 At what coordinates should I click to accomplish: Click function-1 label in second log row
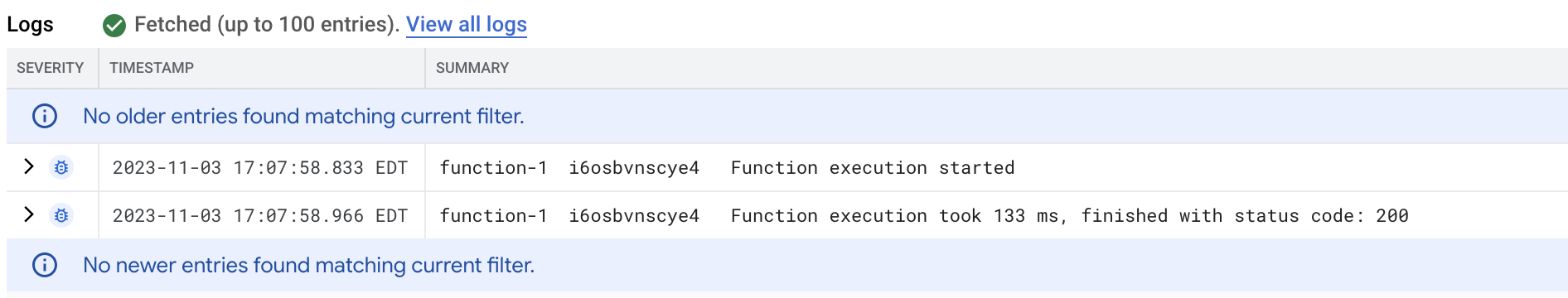click(x=494, y=216)
